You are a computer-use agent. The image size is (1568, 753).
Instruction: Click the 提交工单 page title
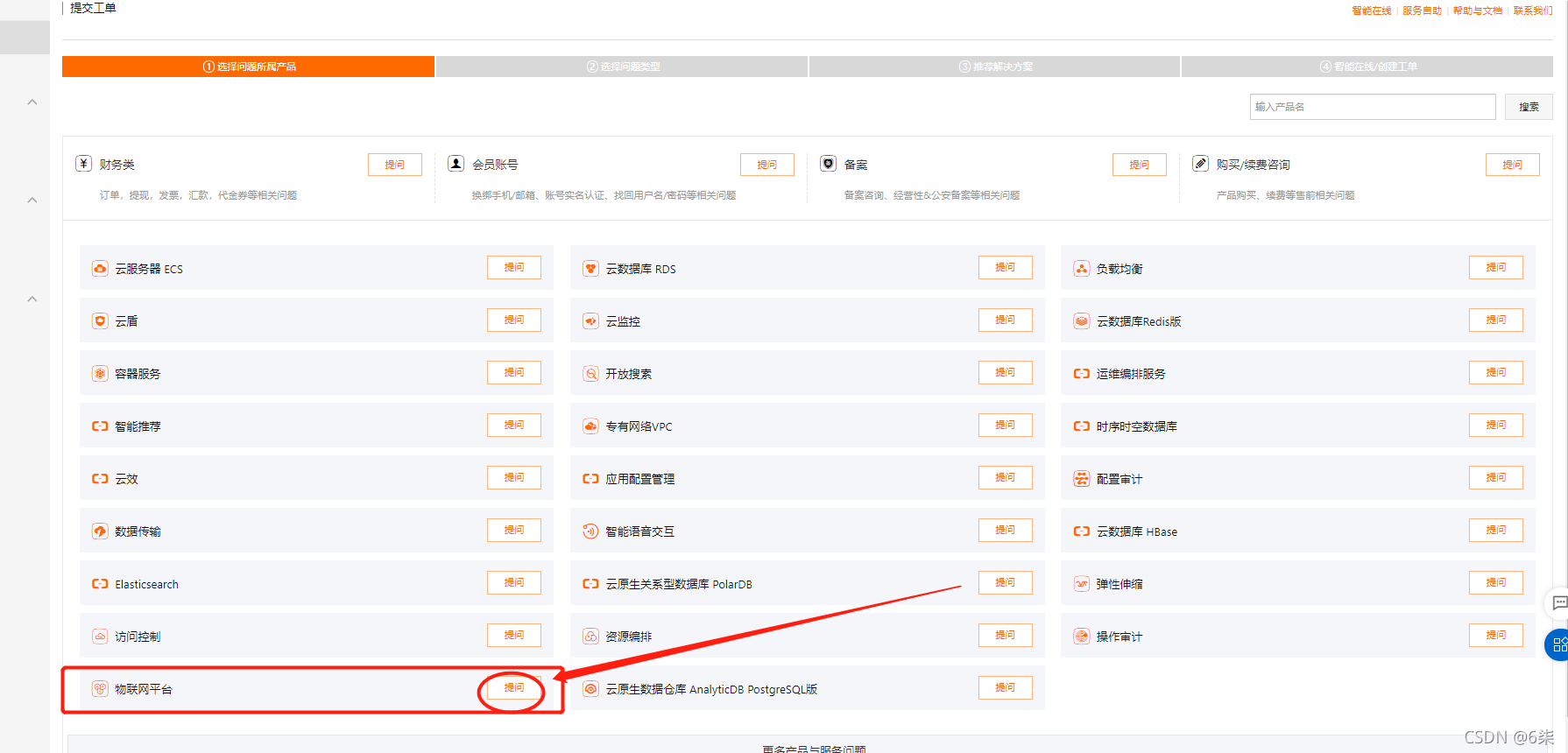[x=93, y=8]
